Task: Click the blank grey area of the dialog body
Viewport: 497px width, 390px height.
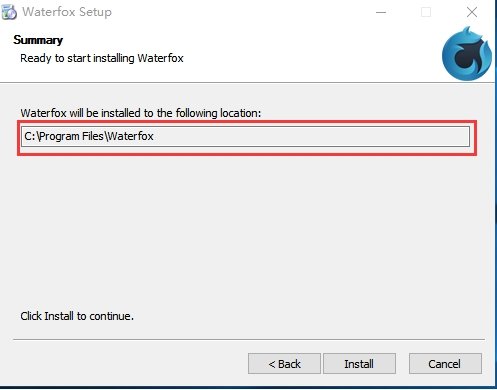Action: (x=247, y=233)
